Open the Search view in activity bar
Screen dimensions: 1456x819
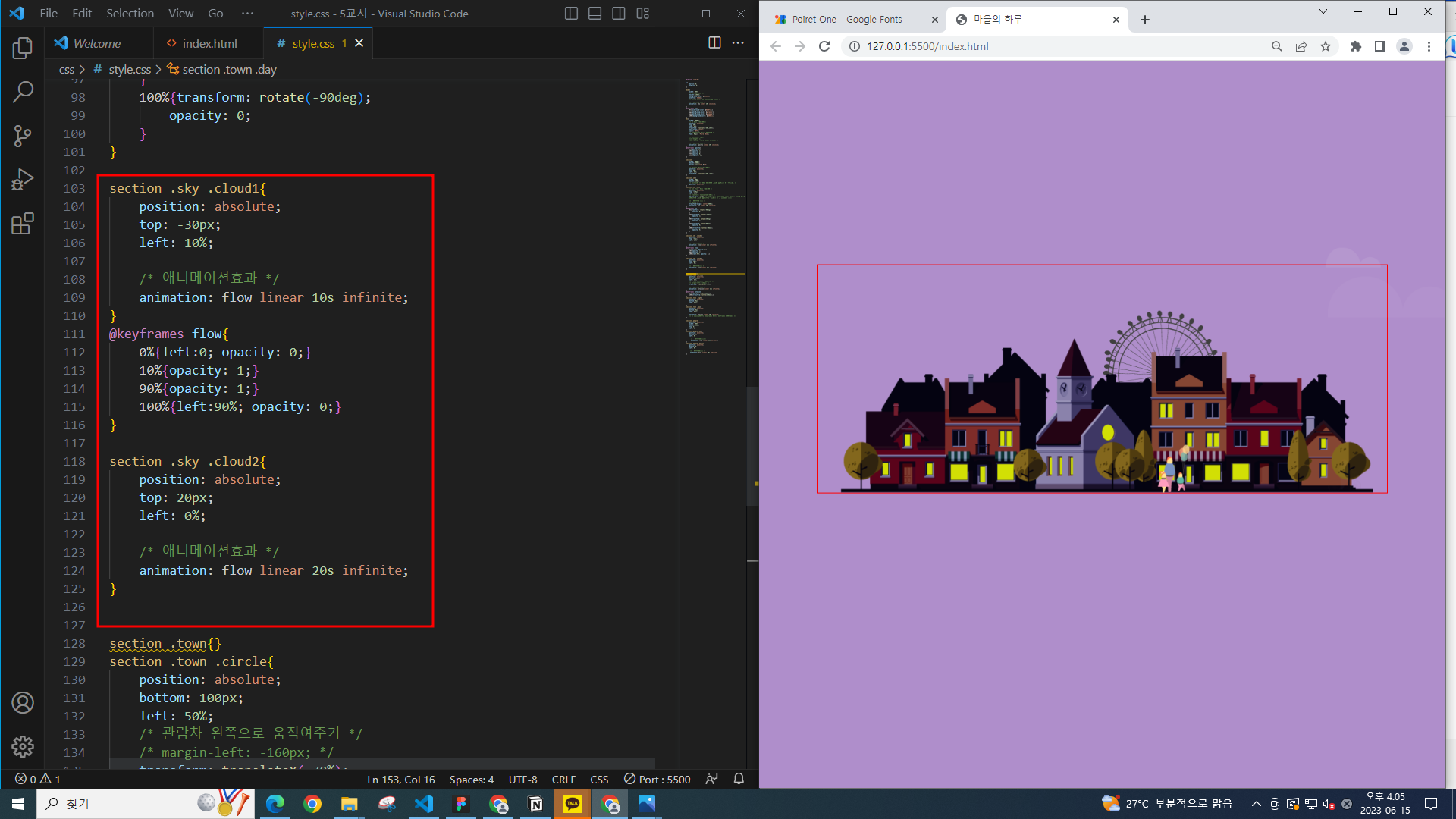coord(23,92)
